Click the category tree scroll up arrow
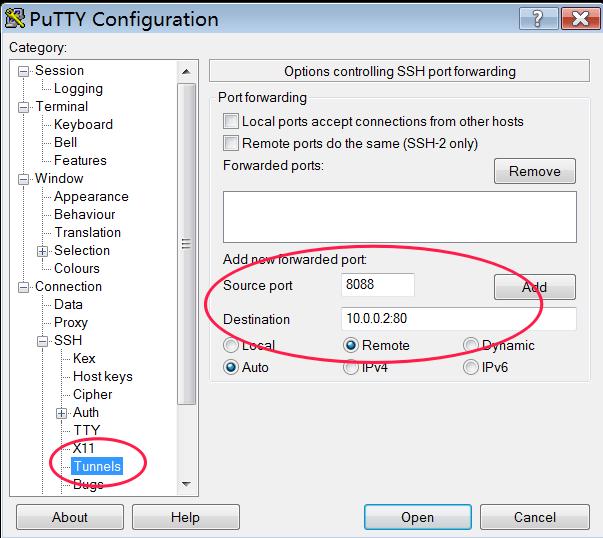603x538 pixels. click(x=187, y=72)
